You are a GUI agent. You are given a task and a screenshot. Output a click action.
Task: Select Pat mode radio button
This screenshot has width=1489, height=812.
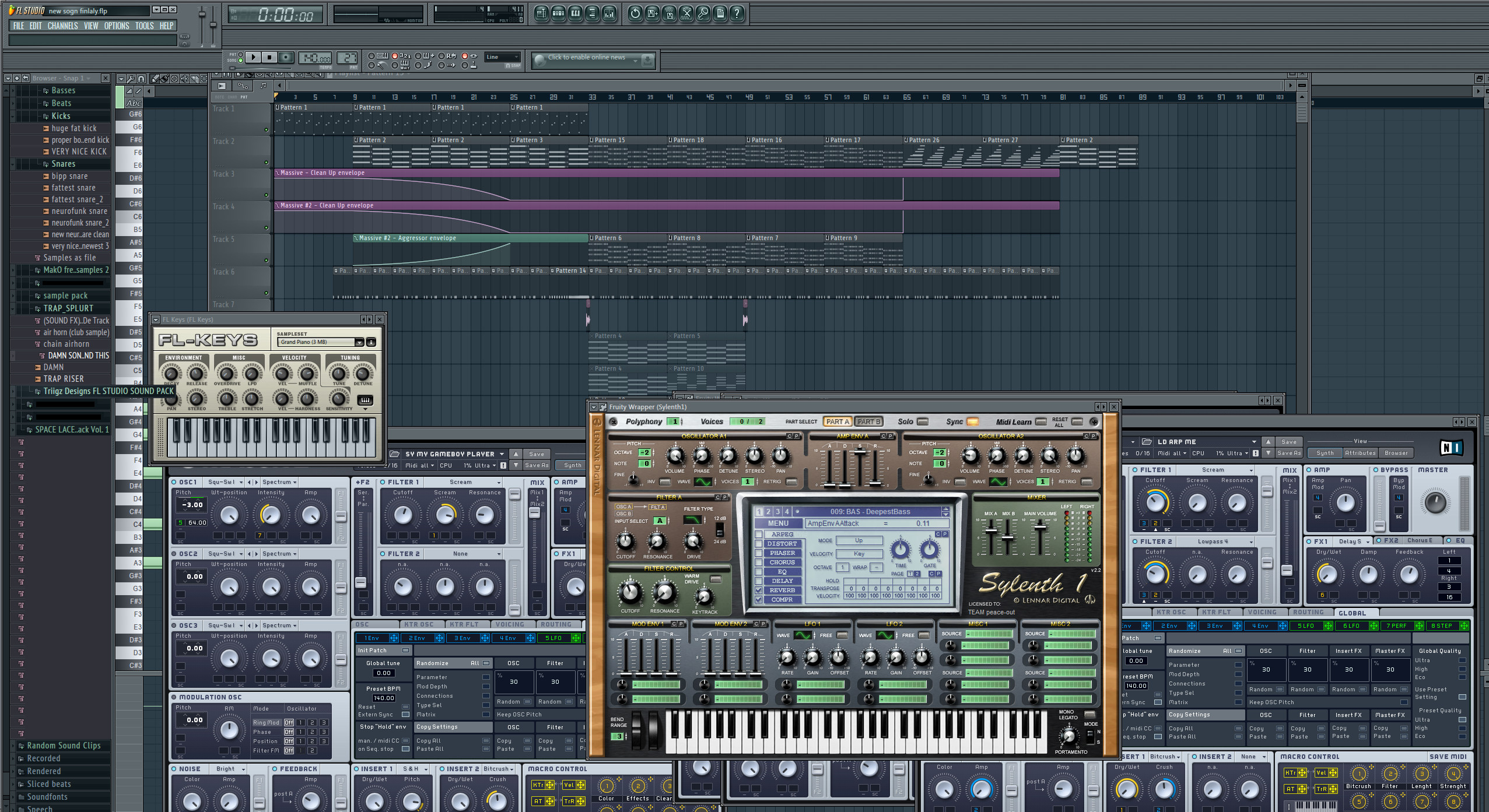(x=240, y=54)
